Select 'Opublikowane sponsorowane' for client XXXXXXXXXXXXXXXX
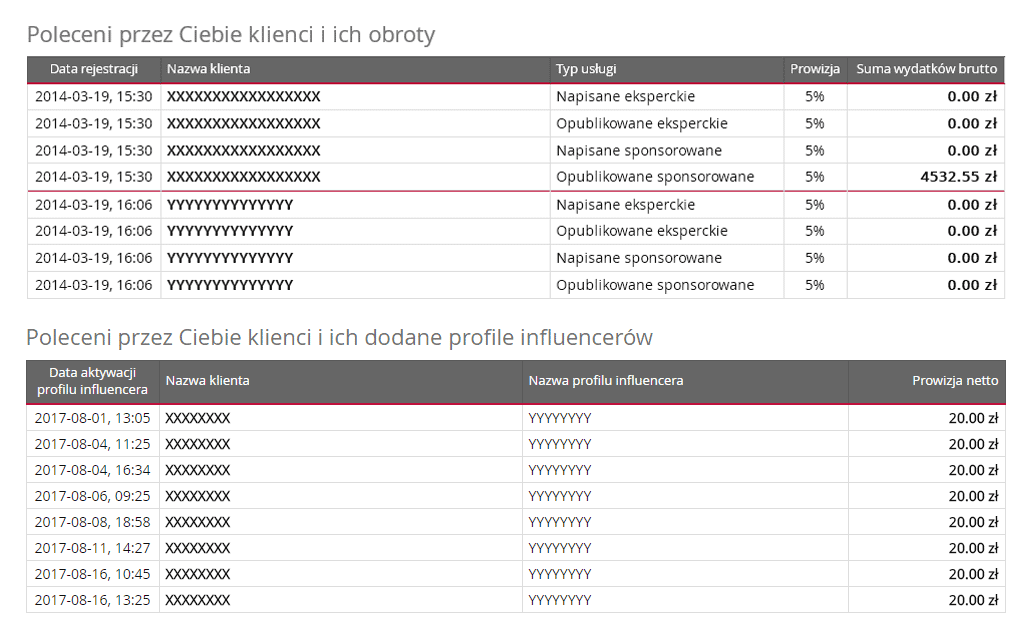 coord(655,177)
